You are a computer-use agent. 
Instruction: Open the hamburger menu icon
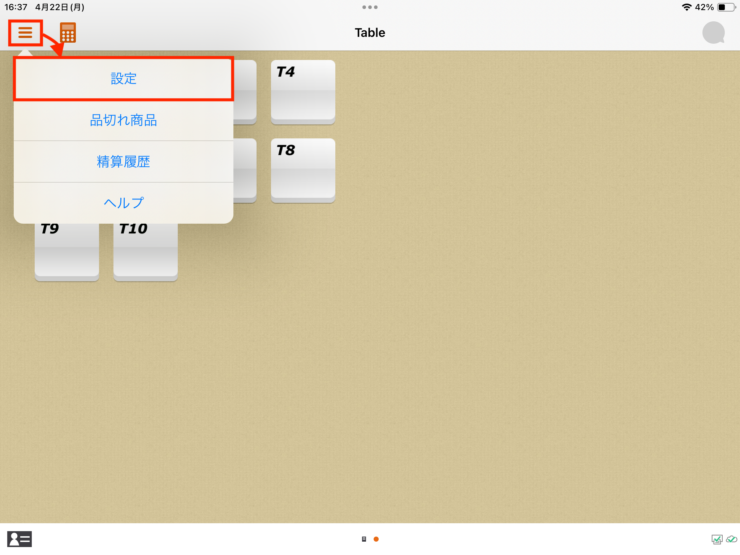25,33
